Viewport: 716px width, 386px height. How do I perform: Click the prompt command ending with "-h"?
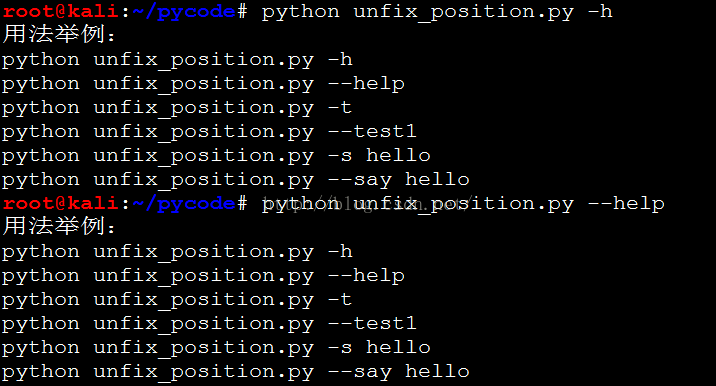[437, 12]
